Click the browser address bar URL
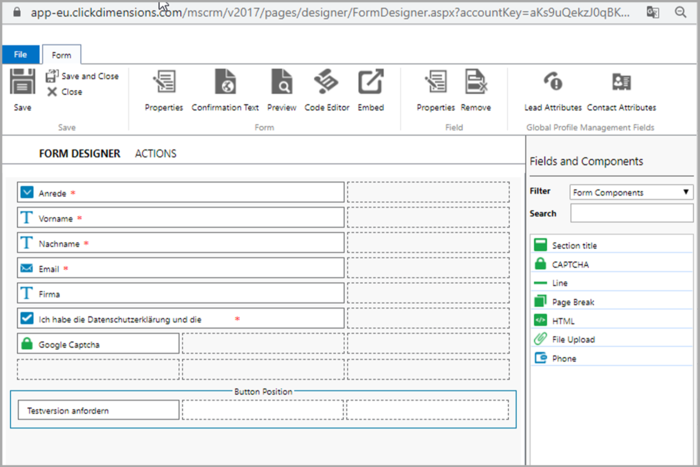This screenshot has width=700, height=467. [x=330, y=13]
